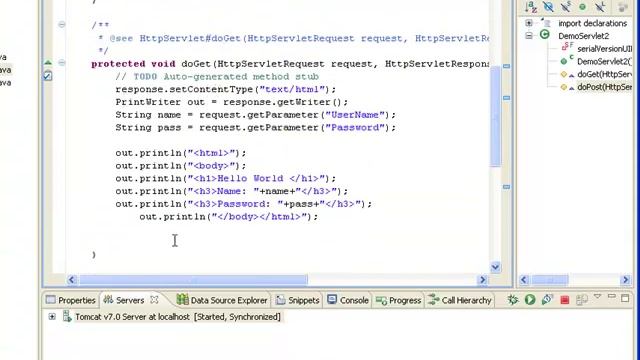Stop the server with red square
Image resolution: width=640 pixels, height=360 pixels.
pyautogui.click(x=564, y=300)
